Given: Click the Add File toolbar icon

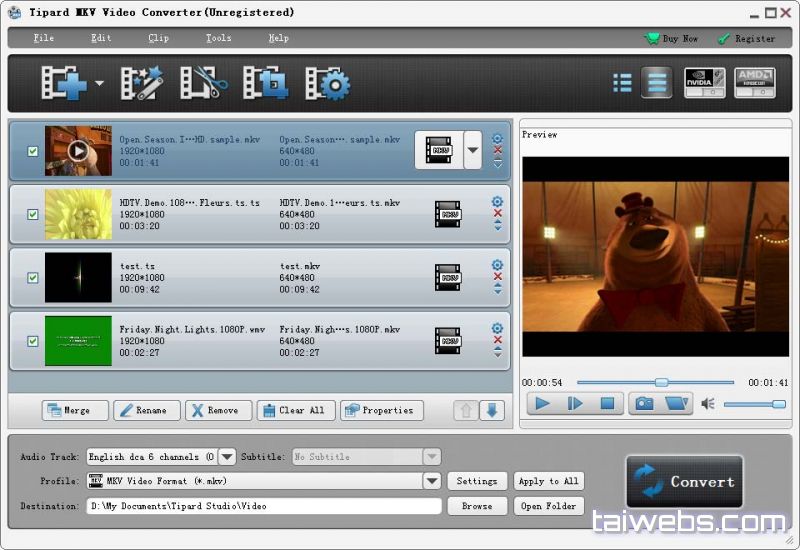Looking at the screenshot, I should pos(62,83).
